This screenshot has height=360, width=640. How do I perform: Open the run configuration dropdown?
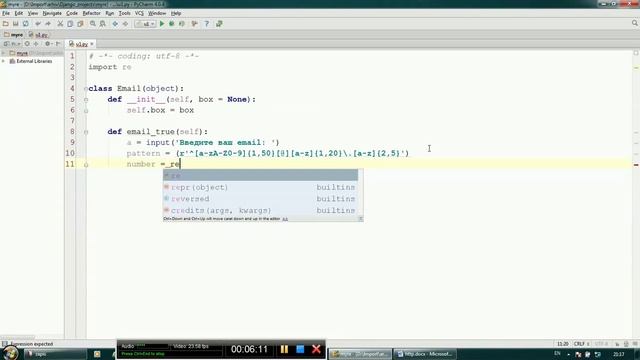[145, 24]
